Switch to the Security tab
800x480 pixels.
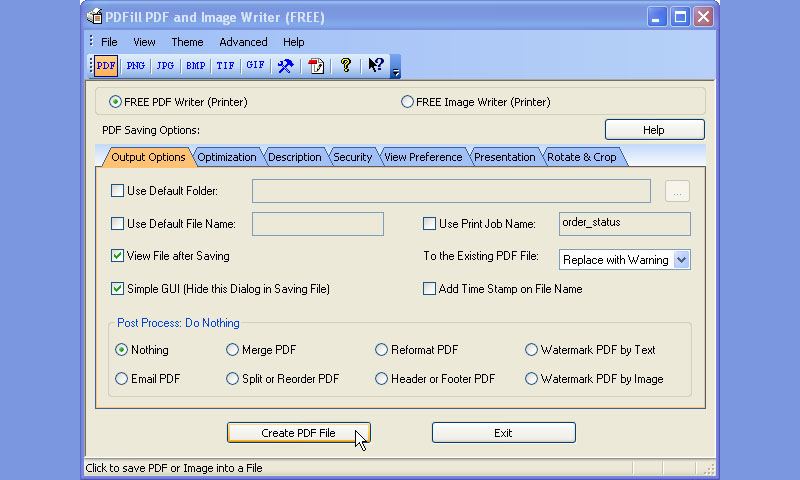tap(353, 157)
